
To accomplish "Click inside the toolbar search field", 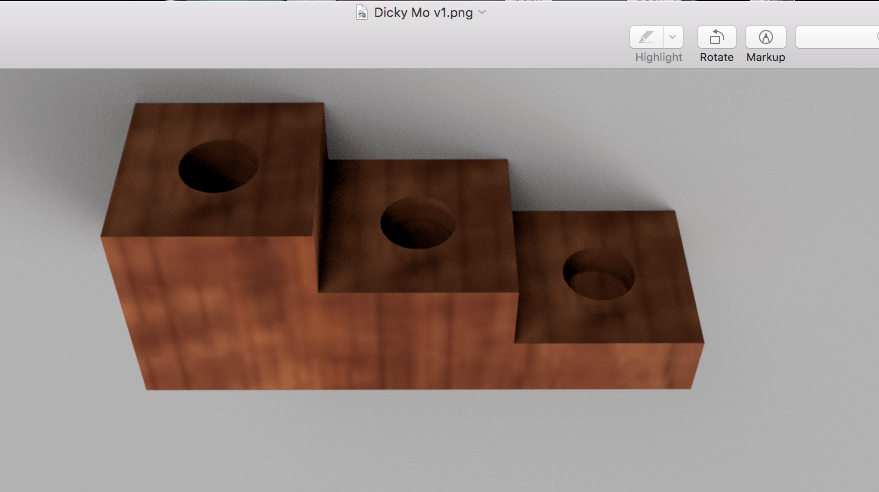I will click(x=838, y=37).
